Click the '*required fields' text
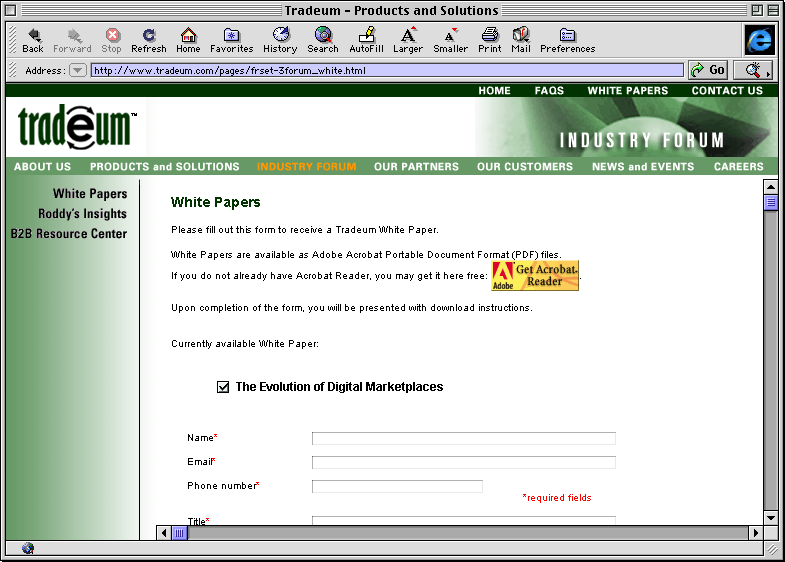Screen dimensions: 785x562 point(557,498)
